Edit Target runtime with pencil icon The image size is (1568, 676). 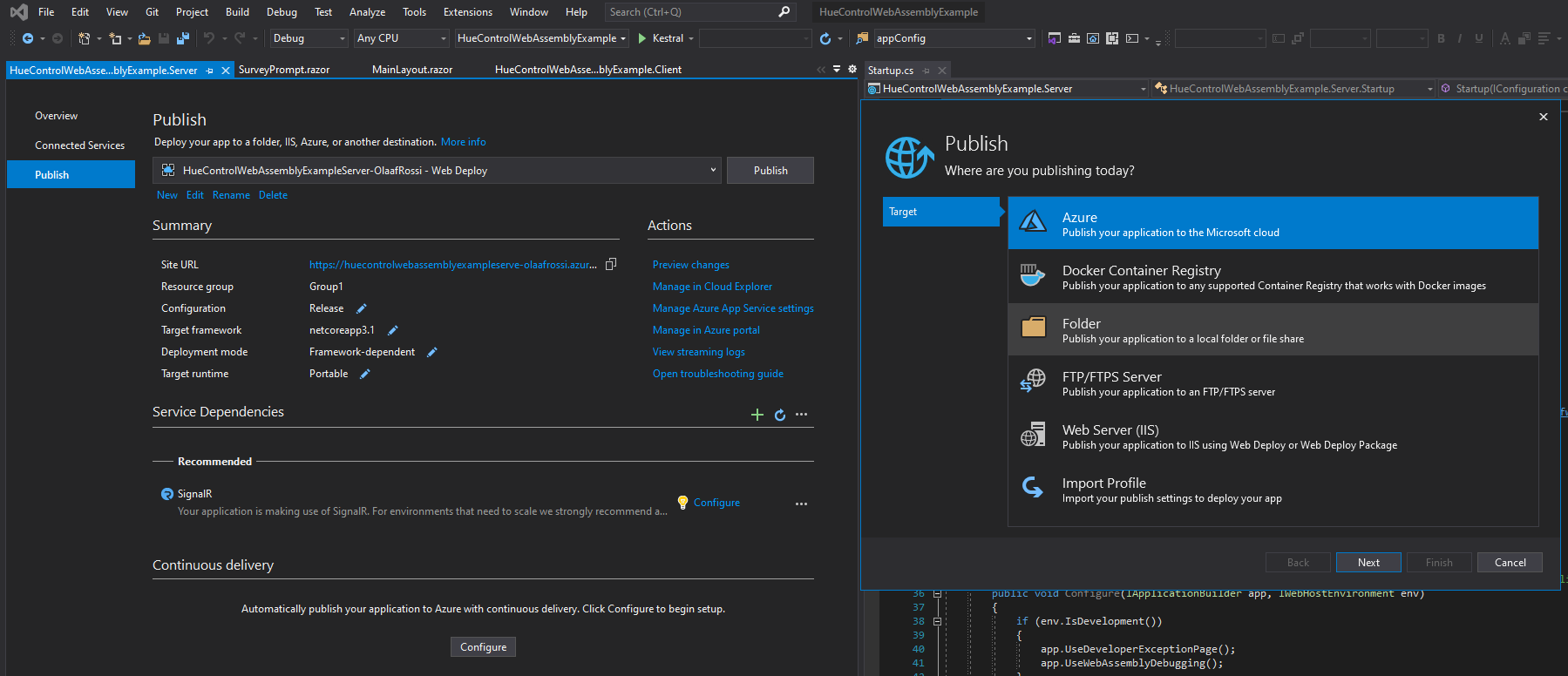pyautogui.click(x=365, y=374)
